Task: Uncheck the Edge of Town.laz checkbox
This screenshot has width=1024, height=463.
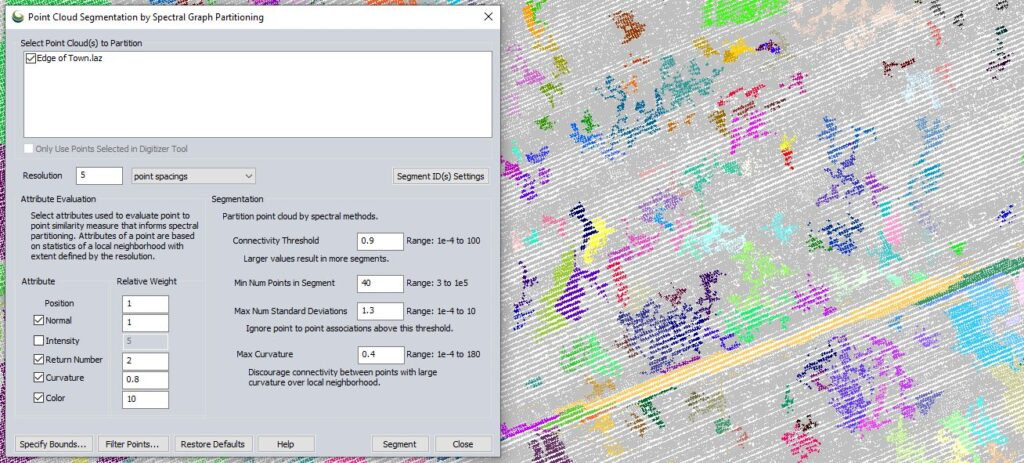Action: tap(31, 59)
